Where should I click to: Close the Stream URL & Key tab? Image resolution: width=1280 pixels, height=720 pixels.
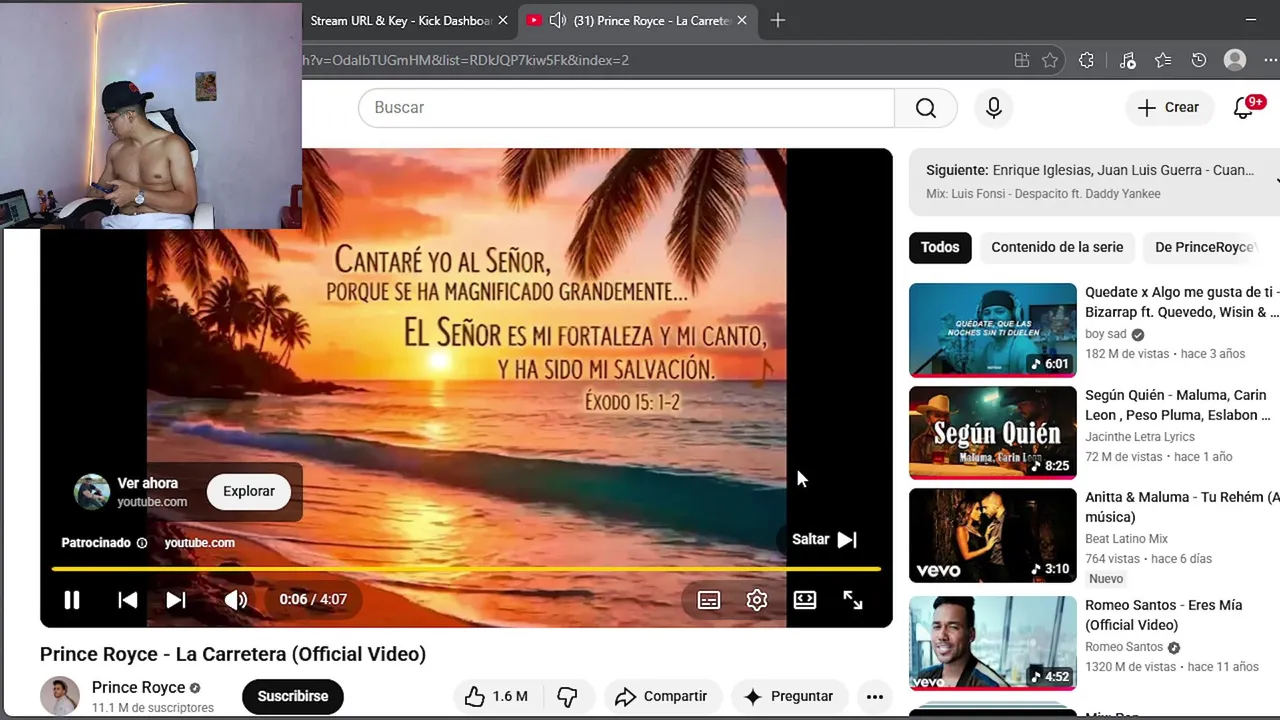pyautogui.click(x=503, y=20)
